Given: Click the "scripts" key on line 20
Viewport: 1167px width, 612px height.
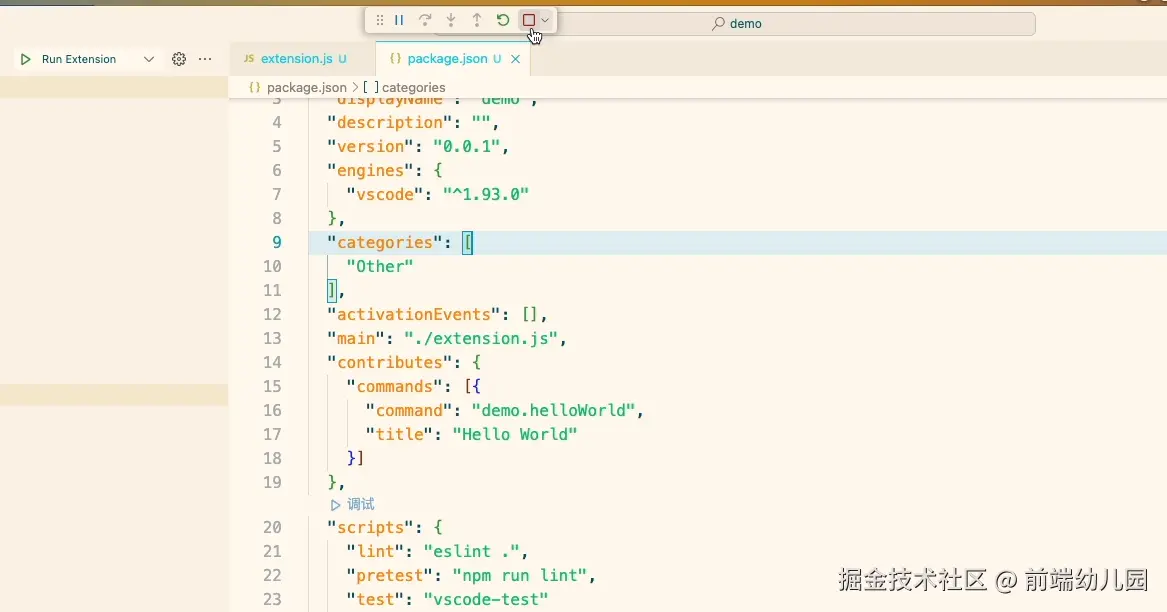Looking at the screenshot, I should click(x=371, y=527).
